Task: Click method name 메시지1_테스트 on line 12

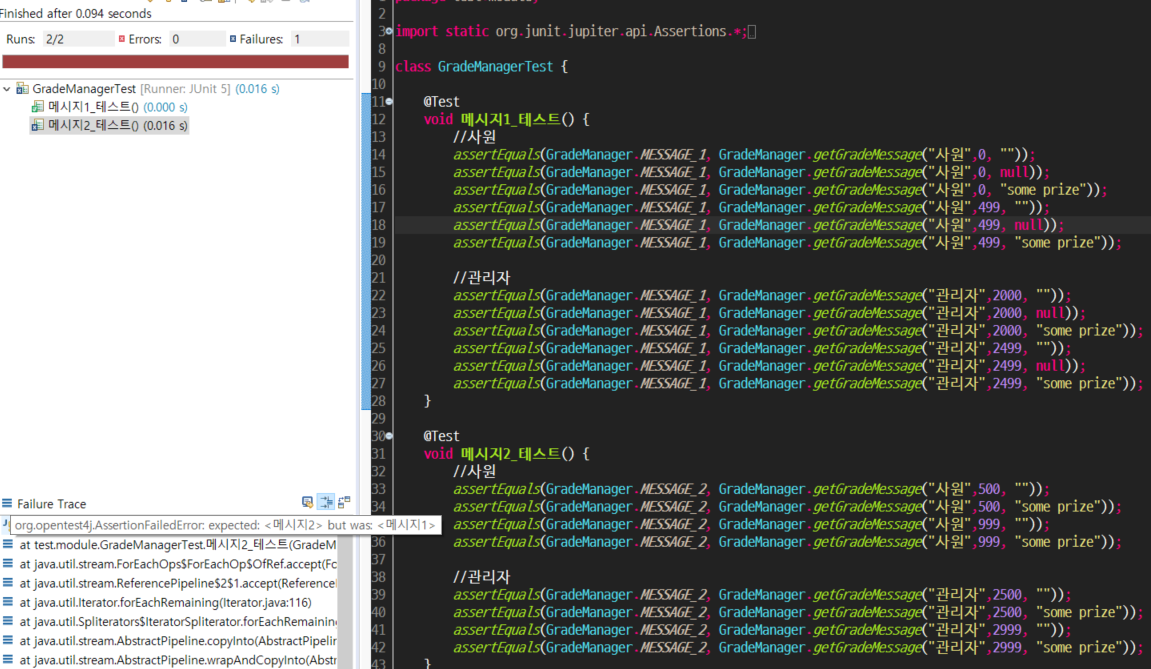Action: point(510,120)
